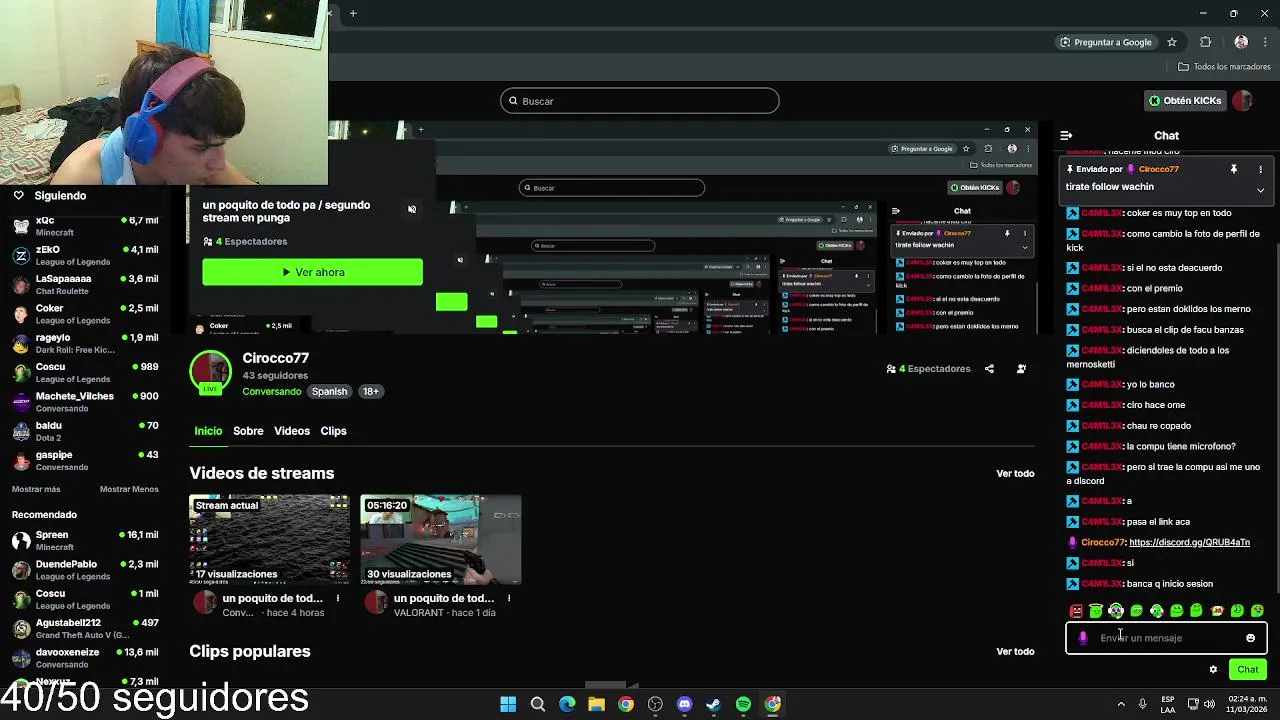Open the user avatar menu near Obtén KICKs
This screenshot has height=720, width=1280.
pos(1242,101)
